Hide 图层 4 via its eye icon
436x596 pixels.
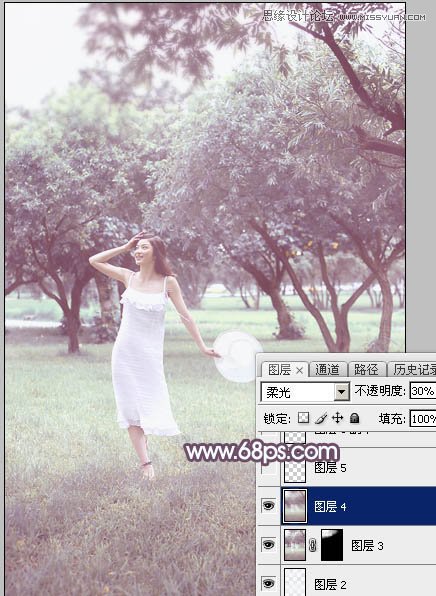[x=268, y=506]
